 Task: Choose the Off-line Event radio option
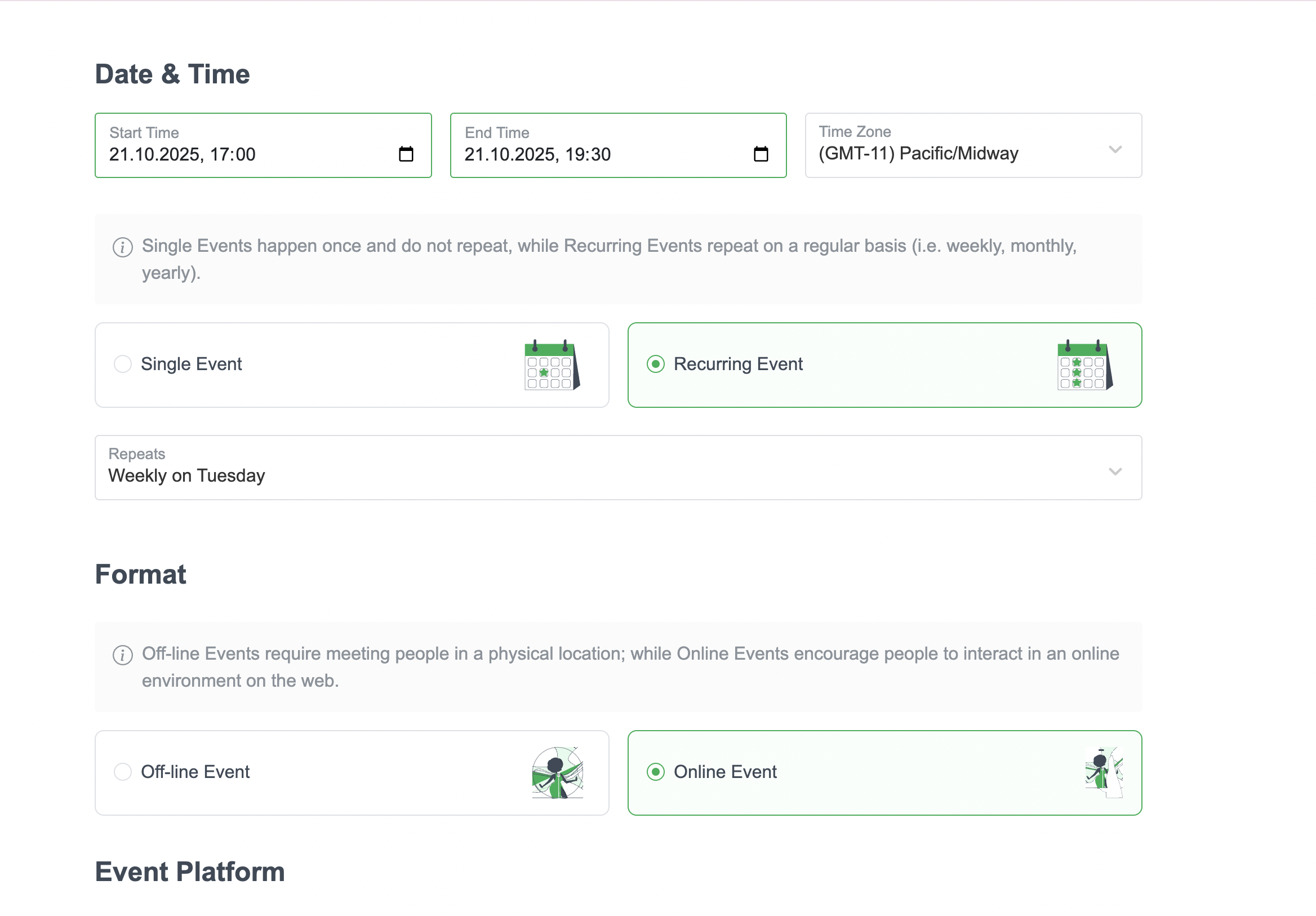123,772
